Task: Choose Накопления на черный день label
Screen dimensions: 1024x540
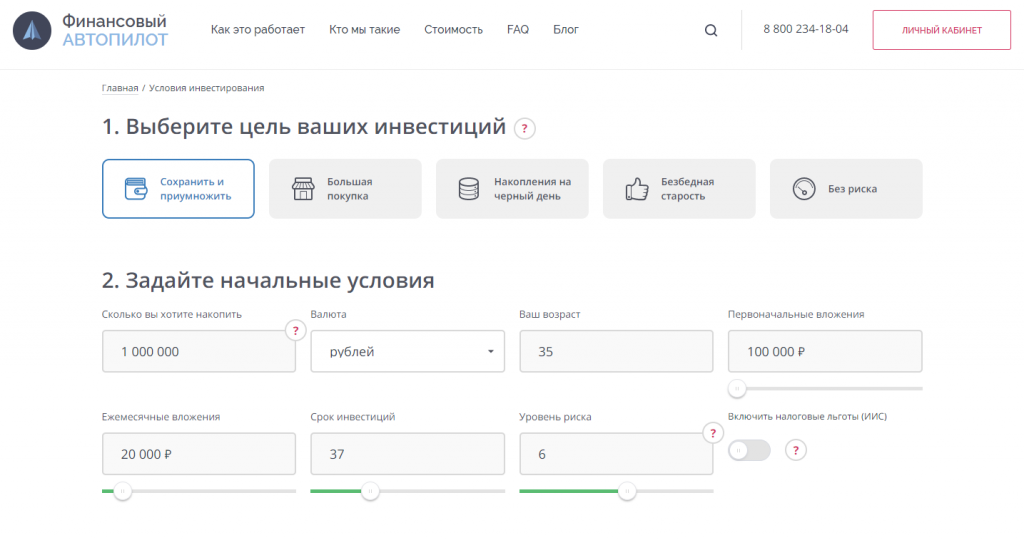Action: tap(532, 189)
